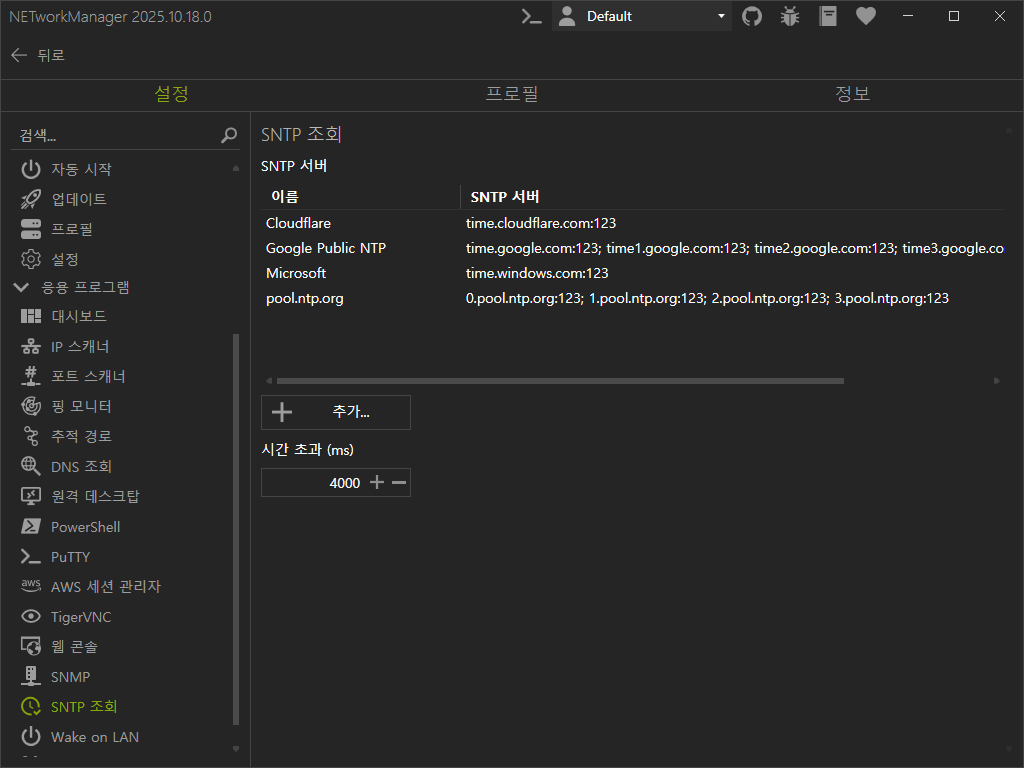
Task: Select the Cloudflare server row
Action: [x=633, y=223]
